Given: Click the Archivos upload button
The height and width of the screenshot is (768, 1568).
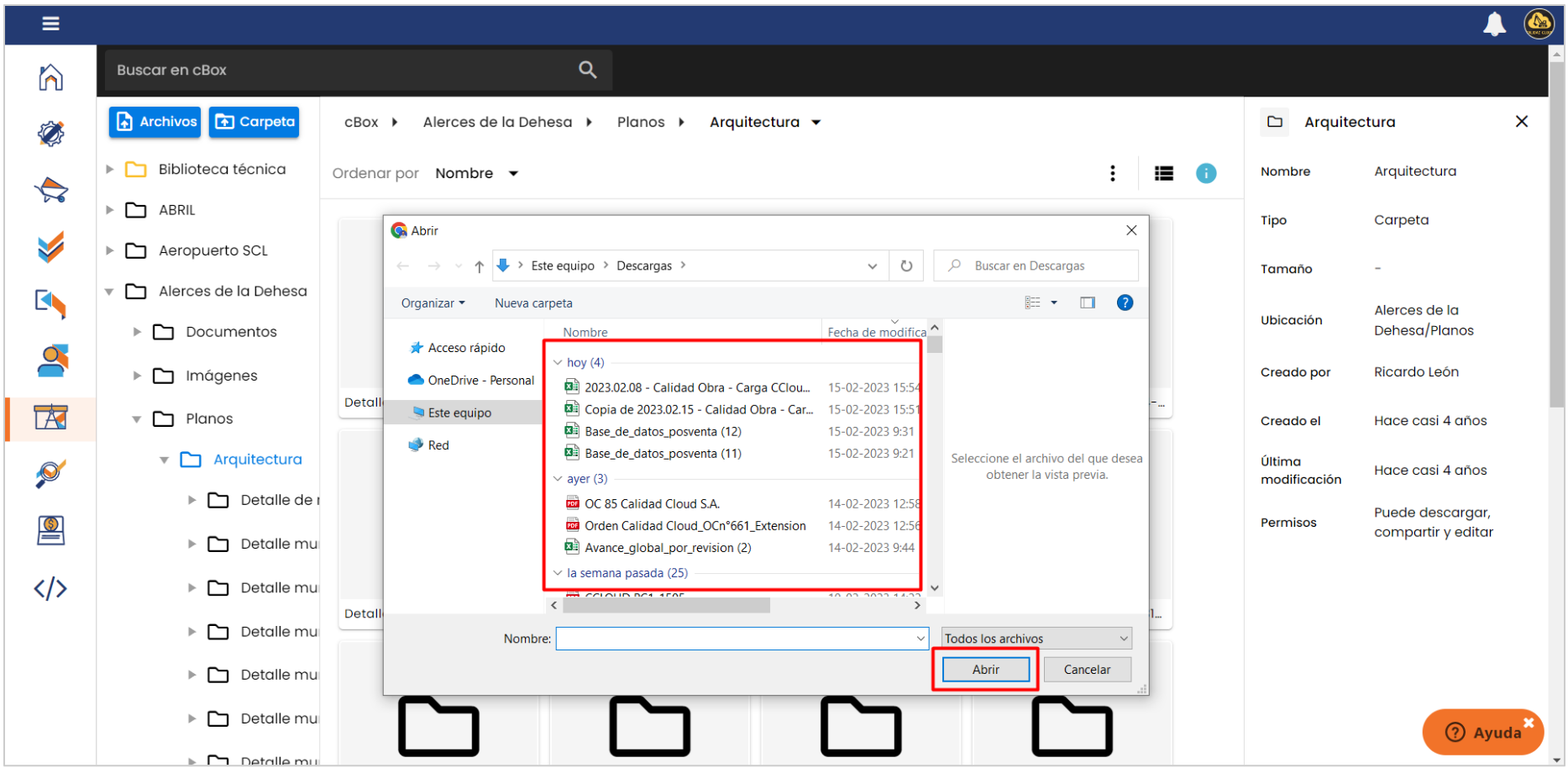Looking at the screenshot, I should 155,122.
